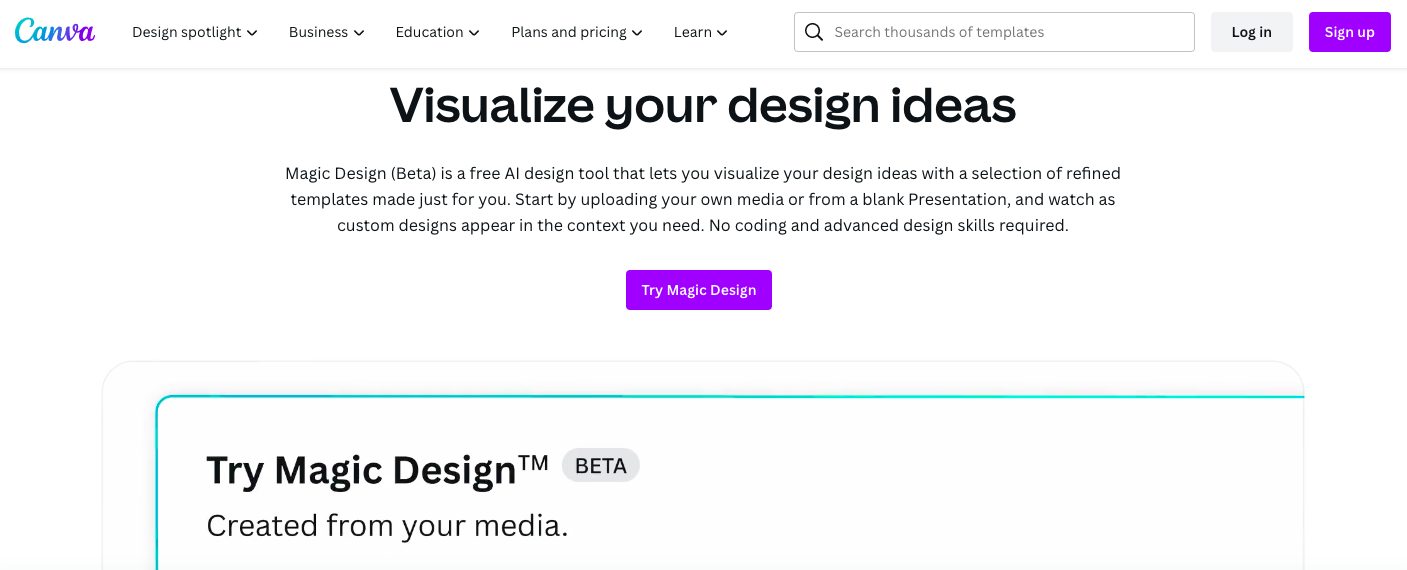Viewport: 1407px width, 570px height.
Task: Select the Learn menu label
Action: [x=693, y=32]
